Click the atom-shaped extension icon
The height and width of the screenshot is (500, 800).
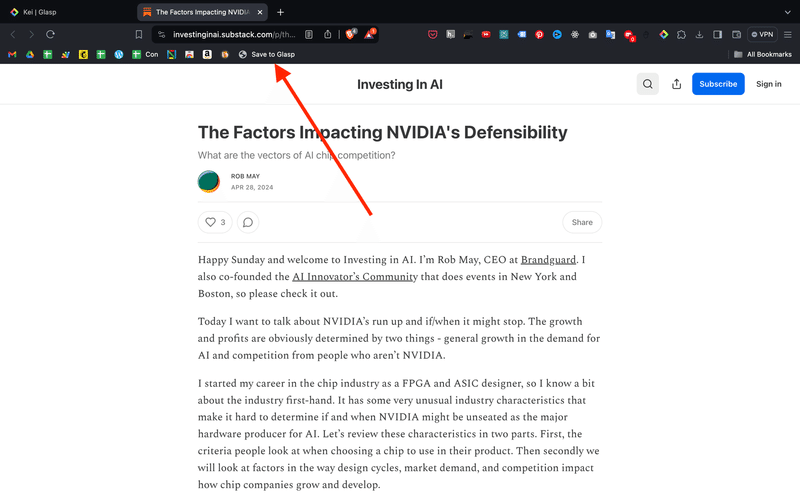point(575,34)
